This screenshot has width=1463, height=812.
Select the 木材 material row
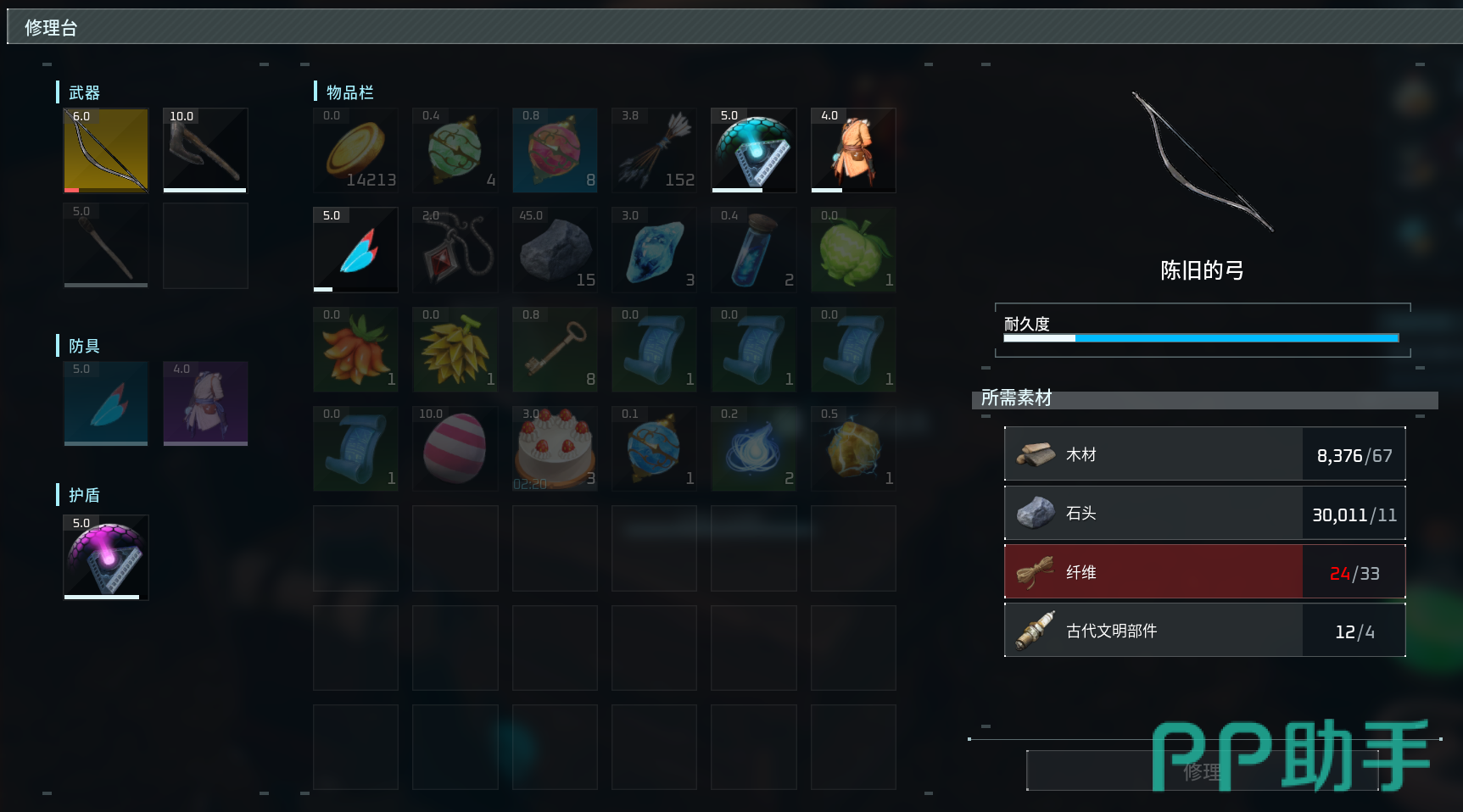click(1204, 454)
